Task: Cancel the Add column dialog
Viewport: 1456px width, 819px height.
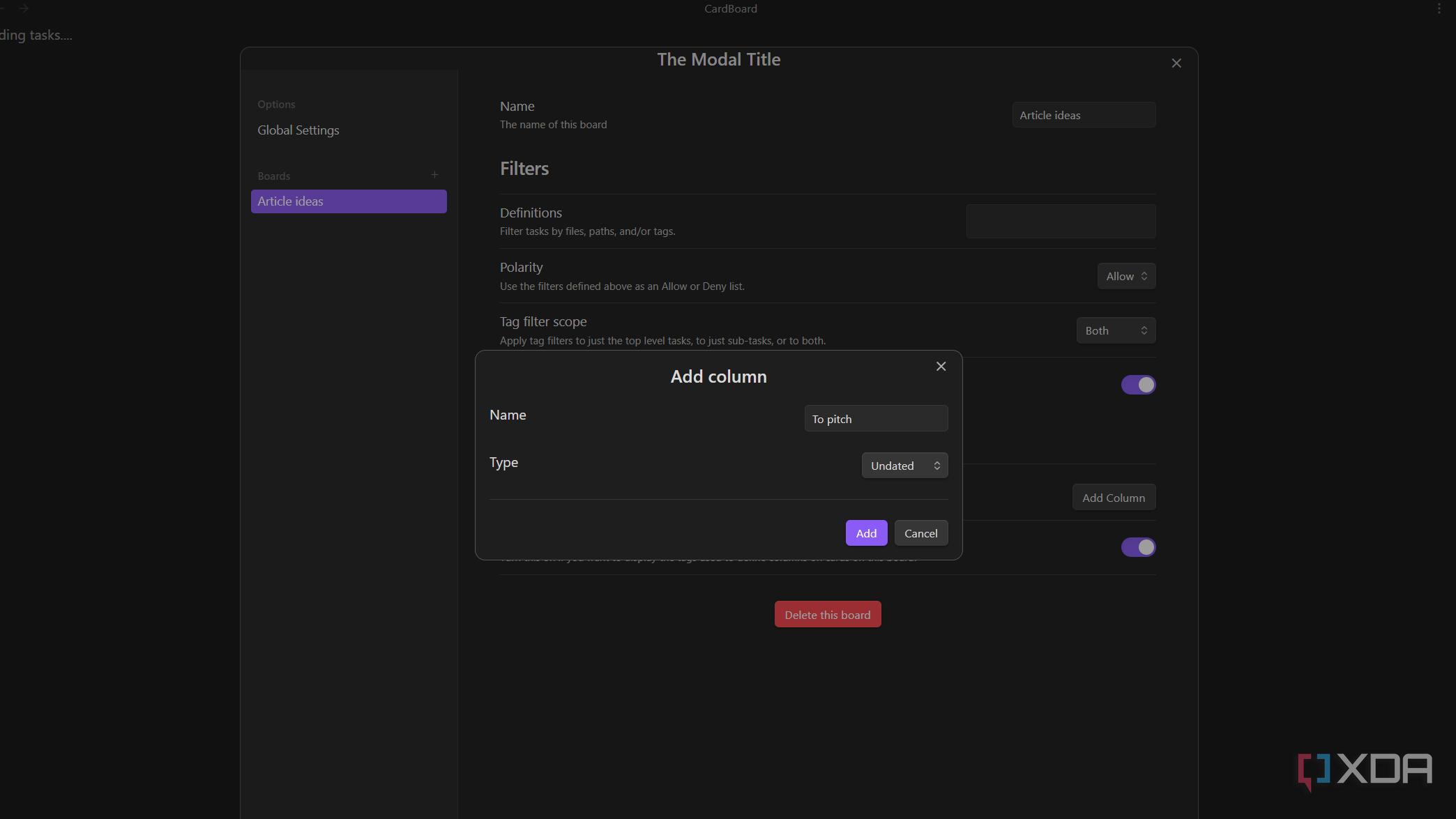Action: [920, 533]
